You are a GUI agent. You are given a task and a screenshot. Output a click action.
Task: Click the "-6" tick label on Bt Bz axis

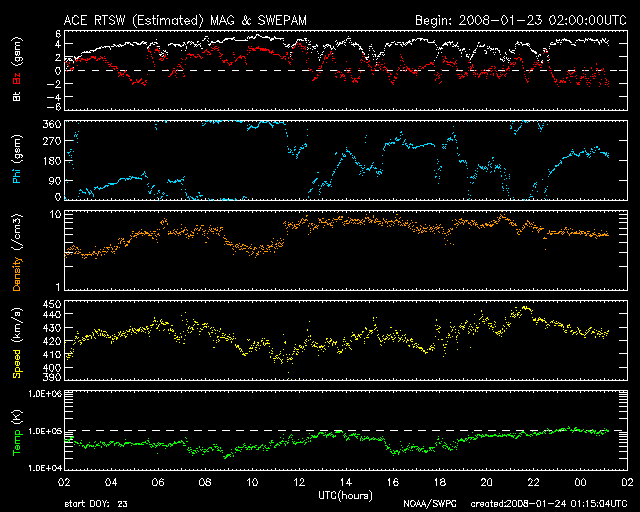click(x=54, y=107)
